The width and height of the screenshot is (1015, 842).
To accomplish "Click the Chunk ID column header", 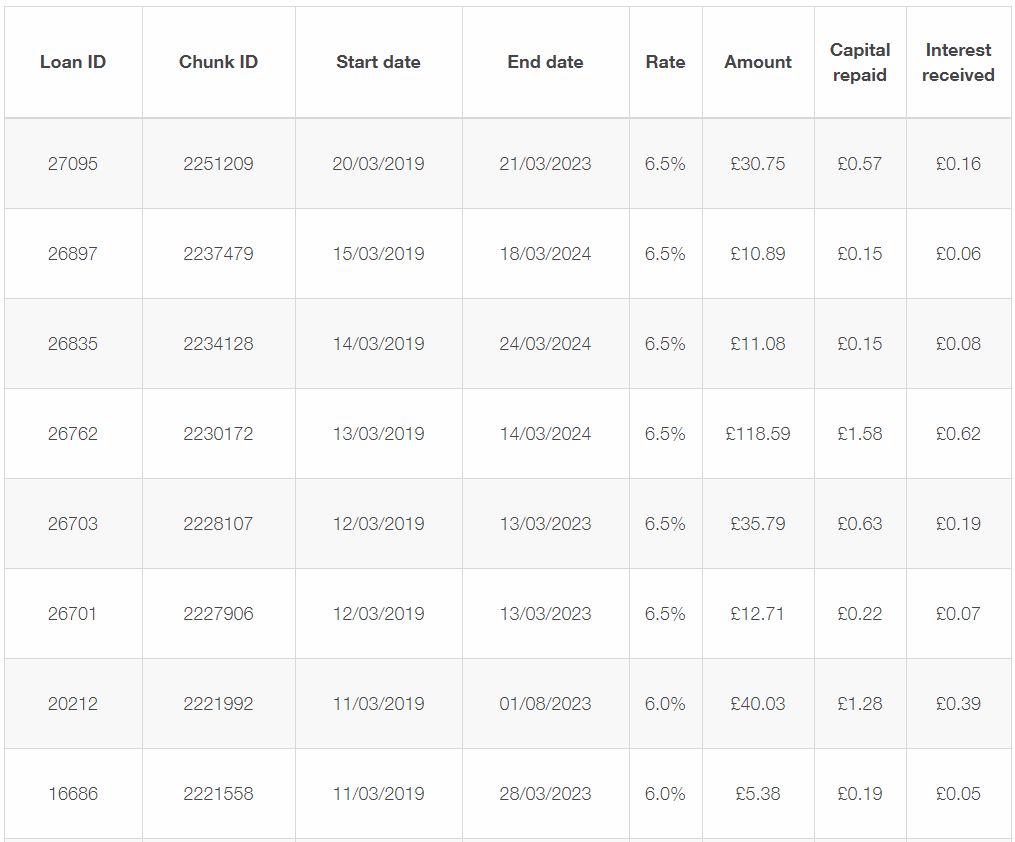I will 218,62.
